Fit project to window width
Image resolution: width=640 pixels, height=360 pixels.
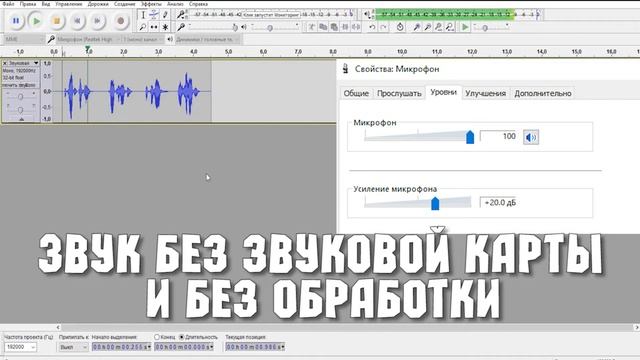(x=449, y=27)
